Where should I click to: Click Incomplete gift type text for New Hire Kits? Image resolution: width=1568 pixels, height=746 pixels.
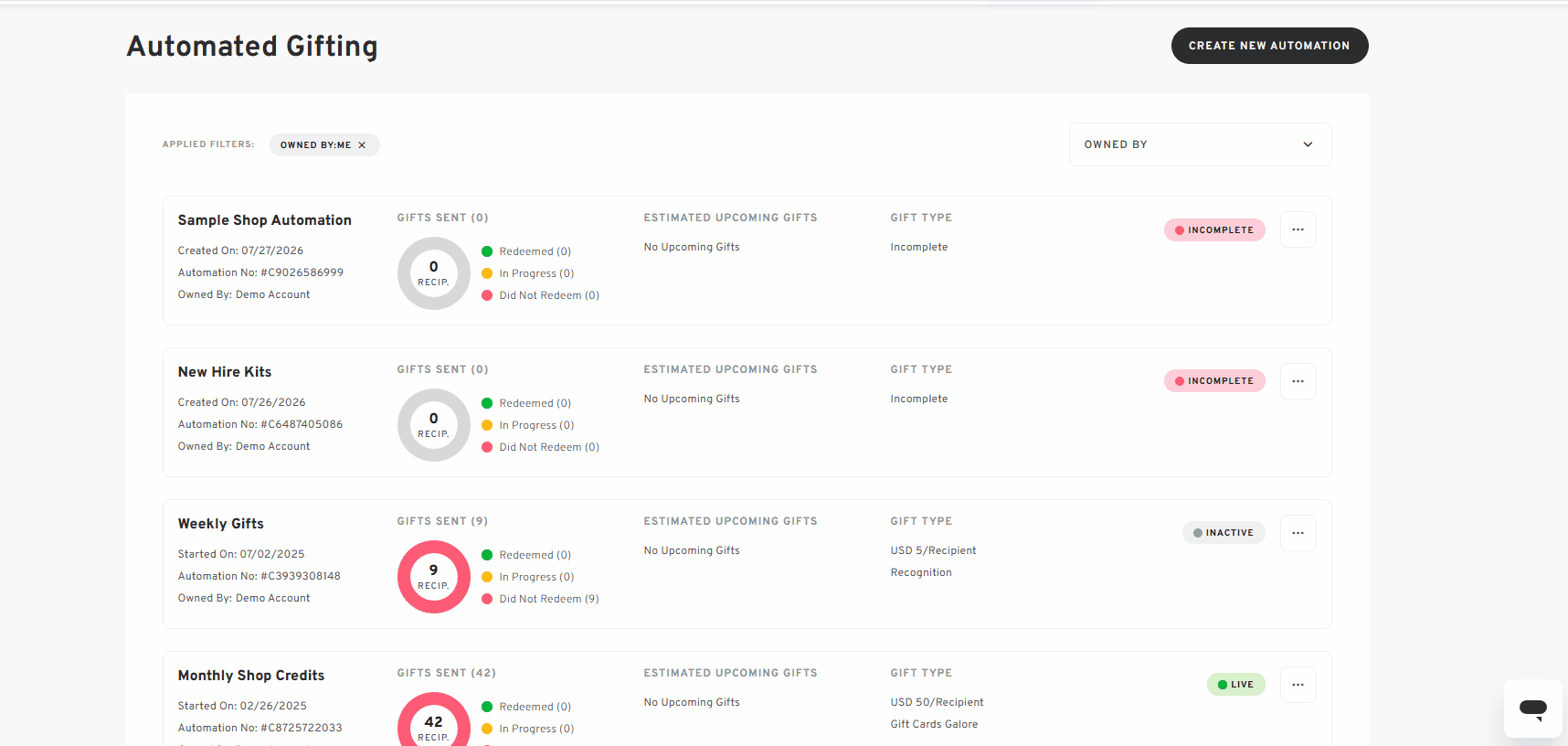coord(919,399)
